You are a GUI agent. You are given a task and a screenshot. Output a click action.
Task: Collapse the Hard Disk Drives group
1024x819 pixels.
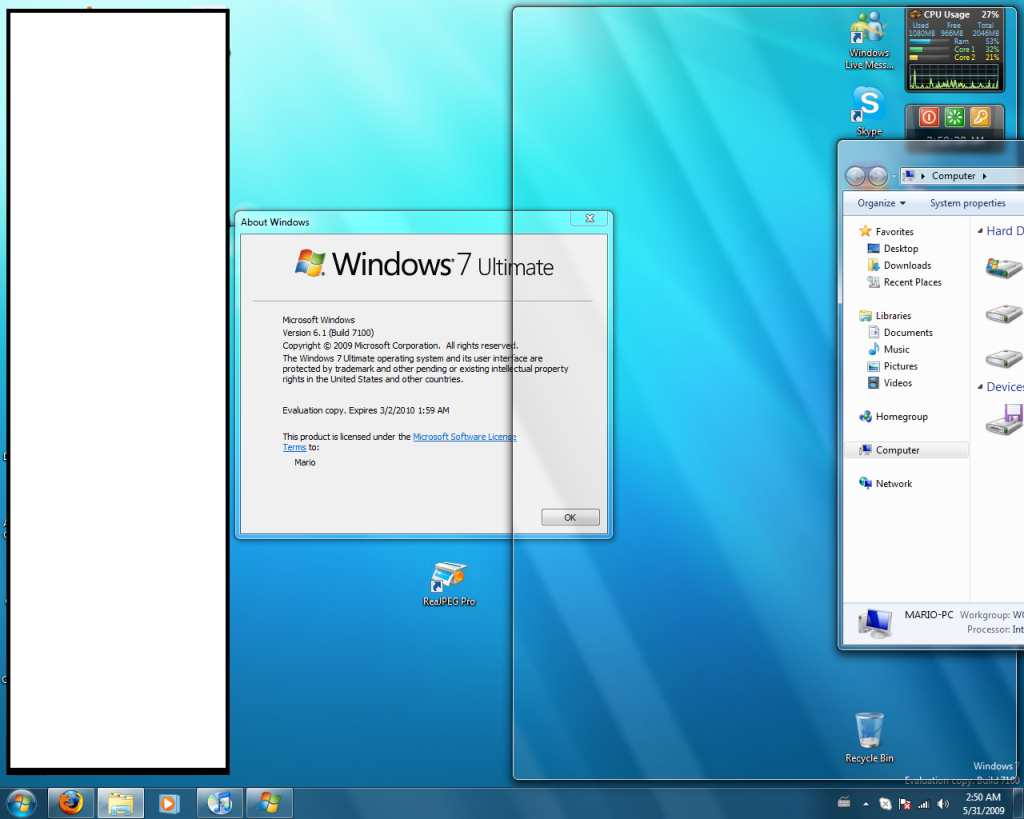tap(980, 231)
